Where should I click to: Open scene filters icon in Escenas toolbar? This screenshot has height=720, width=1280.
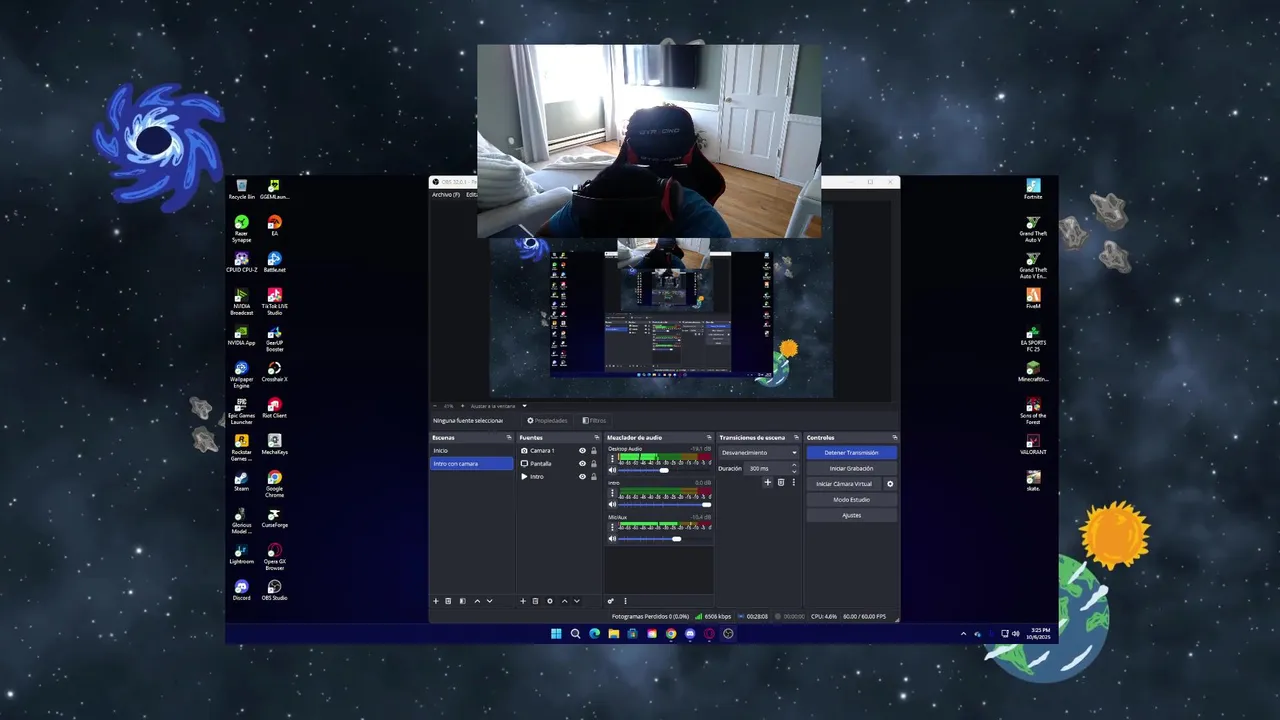pos(462,601)
